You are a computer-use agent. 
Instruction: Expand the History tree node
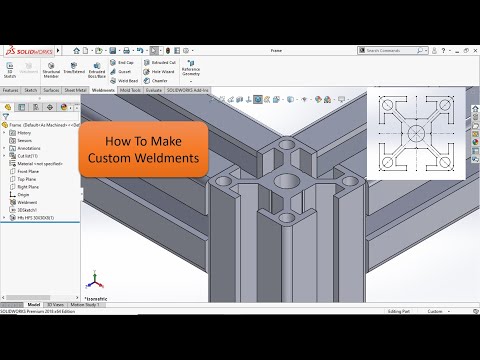coord(4,133)
